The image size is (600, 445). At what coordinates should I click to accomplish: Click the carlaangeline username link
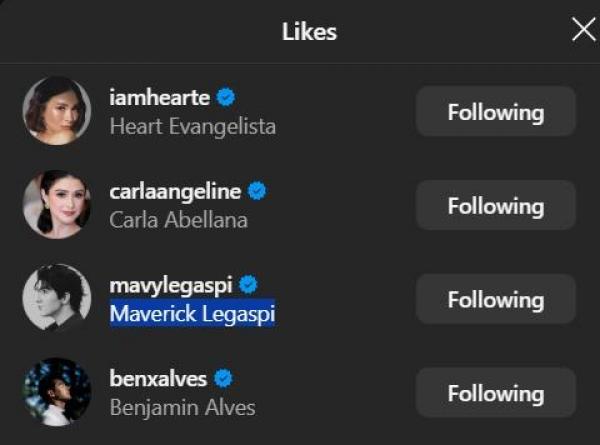(176, 191)
